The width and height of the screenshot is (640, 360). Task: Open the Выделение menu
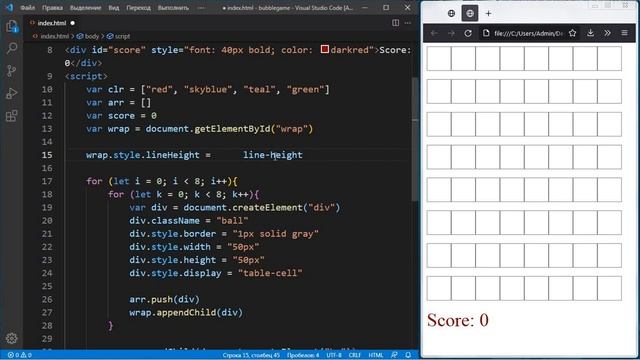[x=85, y=7]
